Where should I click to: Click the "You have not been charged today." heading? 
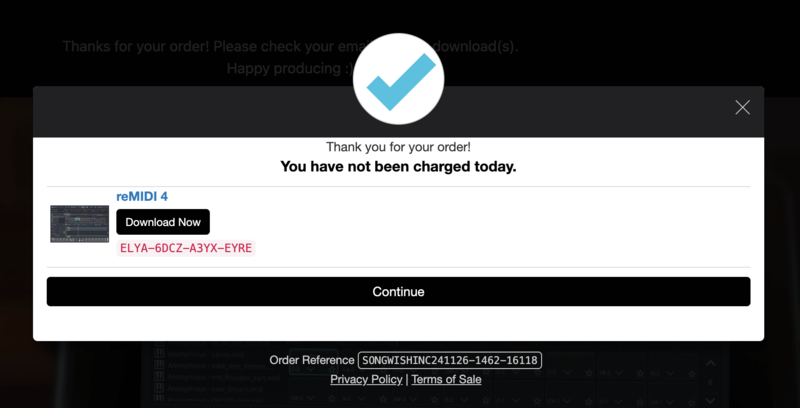coord(398,166)
